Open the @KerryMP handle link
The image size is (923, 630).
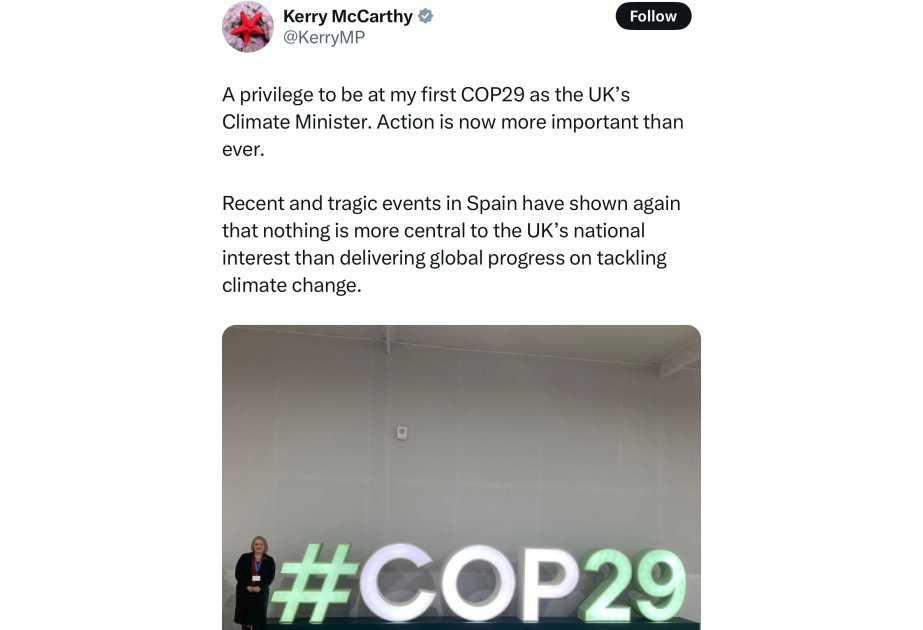pos(324,38)
